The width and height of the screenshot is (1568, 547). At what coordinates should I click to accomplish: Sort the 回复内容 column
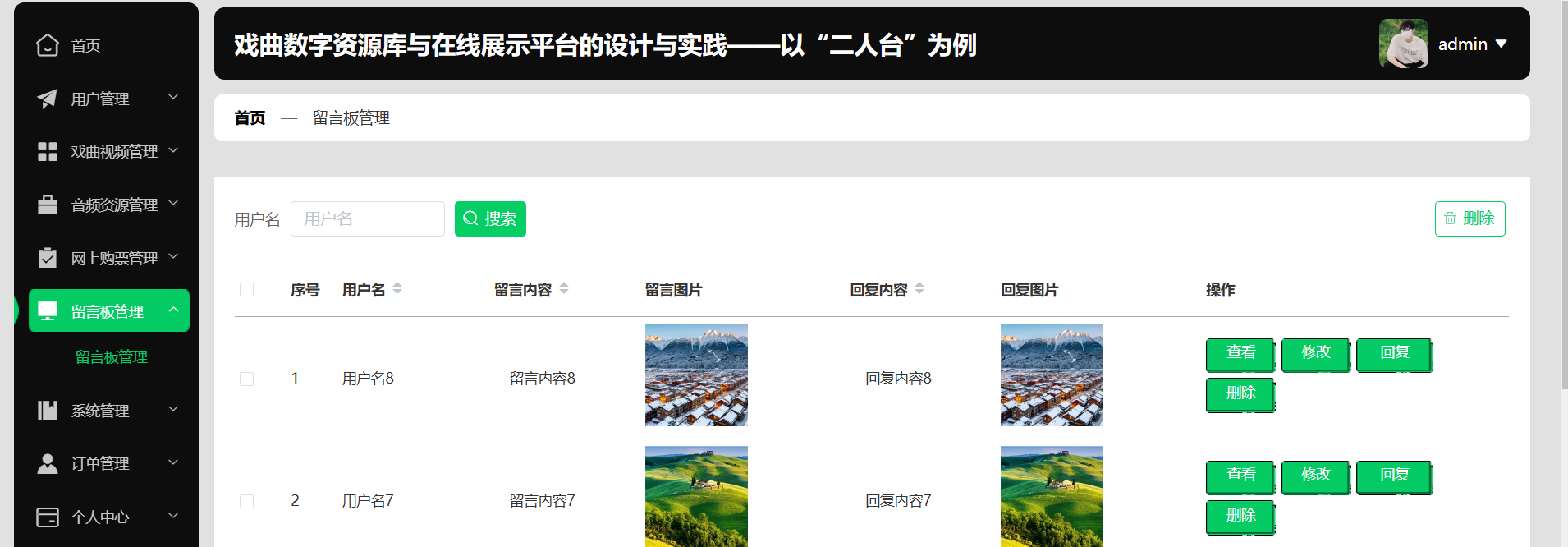click(x=919, y=288)
